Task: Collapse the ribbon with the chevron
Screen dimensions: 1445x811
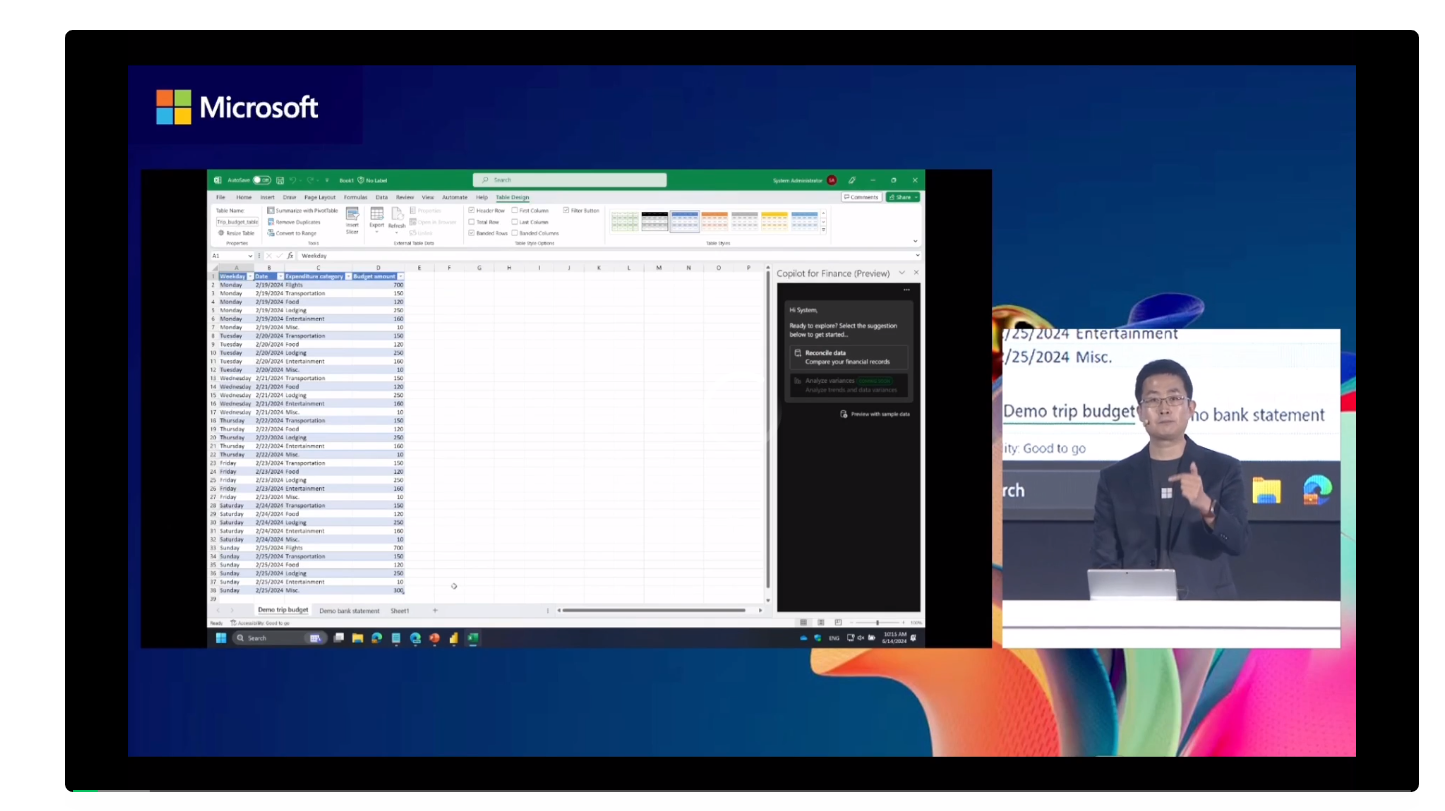Action: (915, 241)
